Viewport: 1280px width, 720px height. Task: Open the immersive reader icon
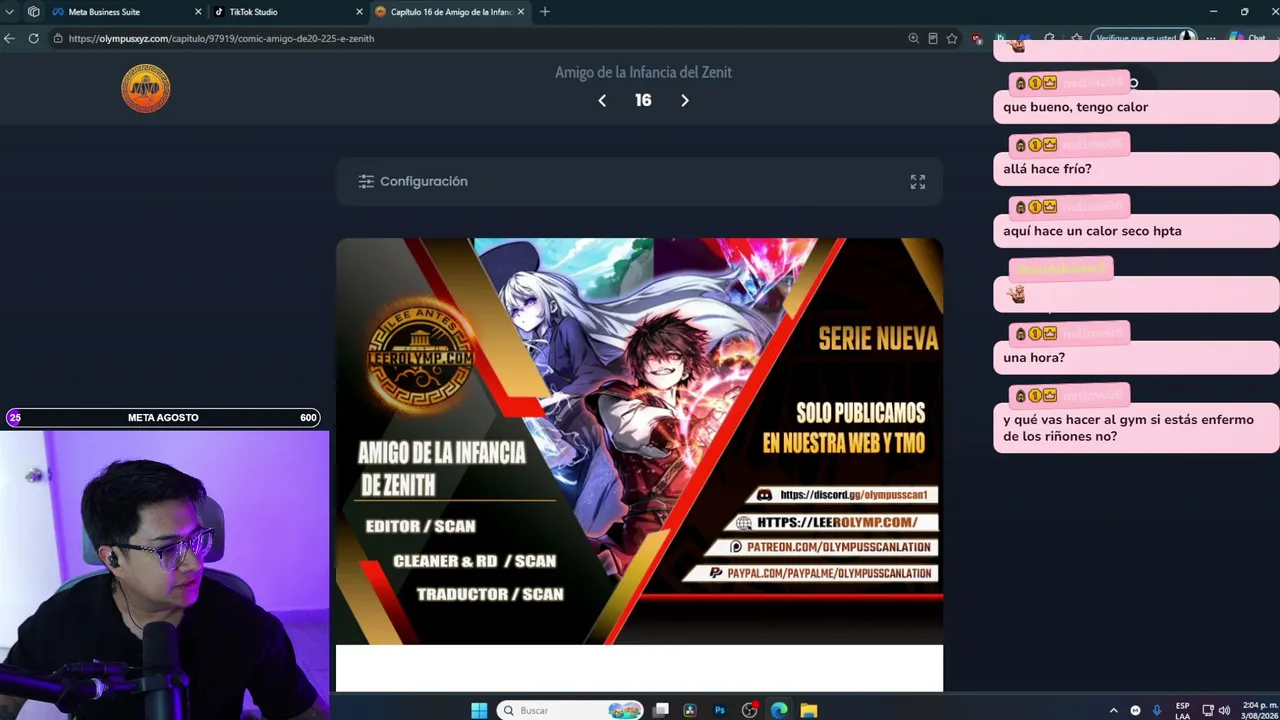[933, 38]
